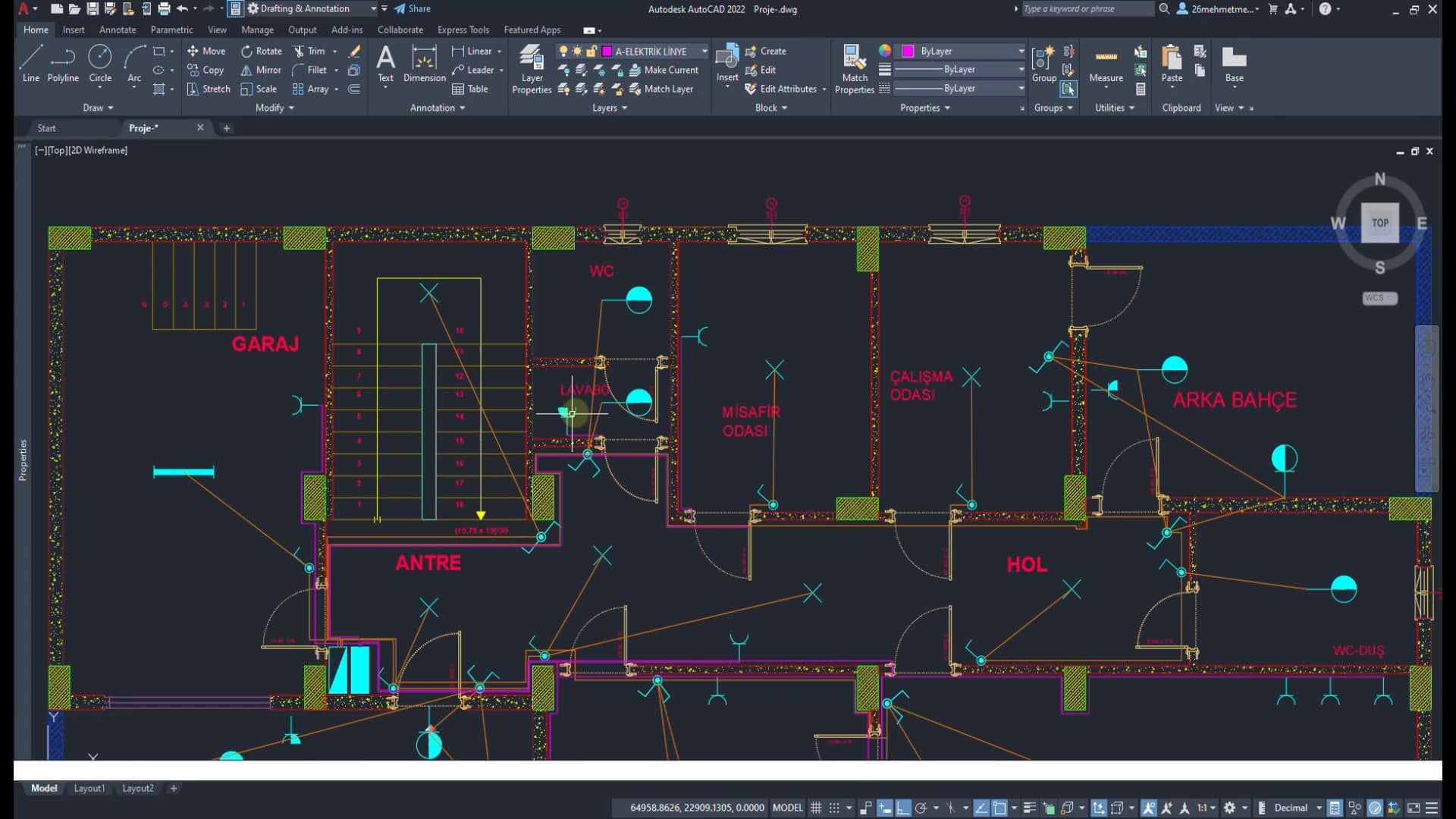Click the magenta layer color swatch
This screenshot has width=1456, height=819.
coord(607,51)
